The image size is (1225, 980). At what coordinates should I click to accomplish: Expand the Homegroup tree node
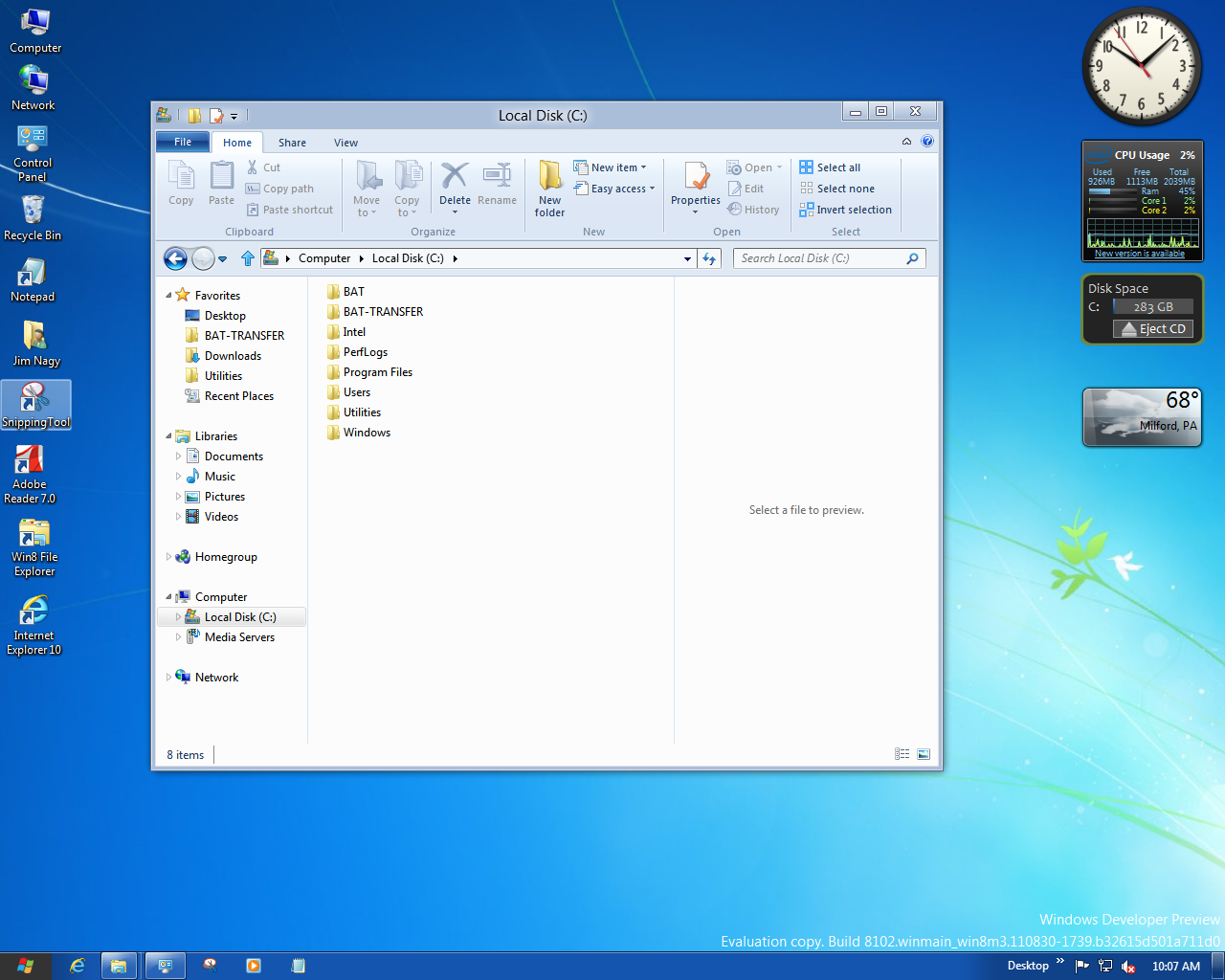point(169,557)
